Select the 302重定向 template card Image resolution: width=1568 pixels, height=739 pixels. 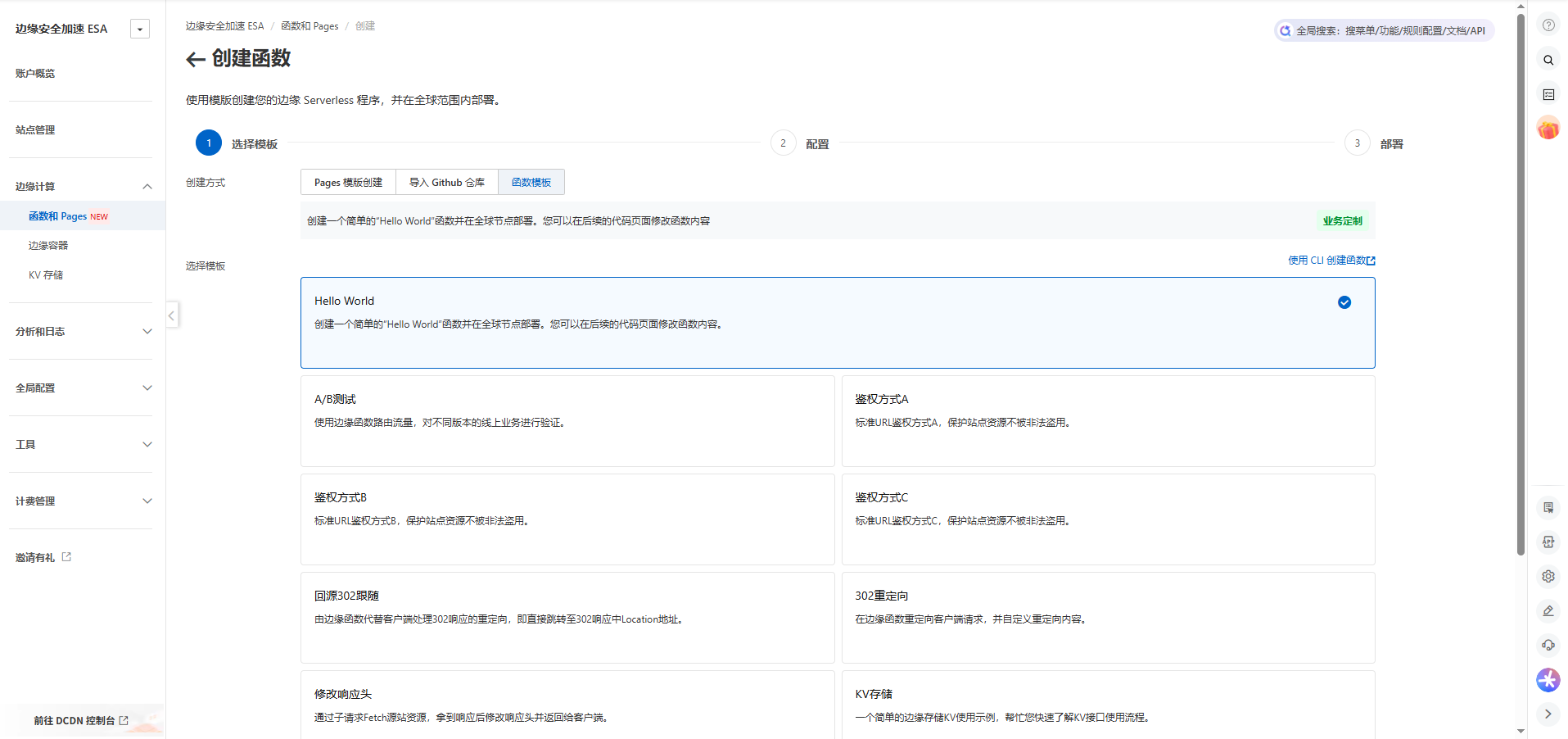[1108, 618]
